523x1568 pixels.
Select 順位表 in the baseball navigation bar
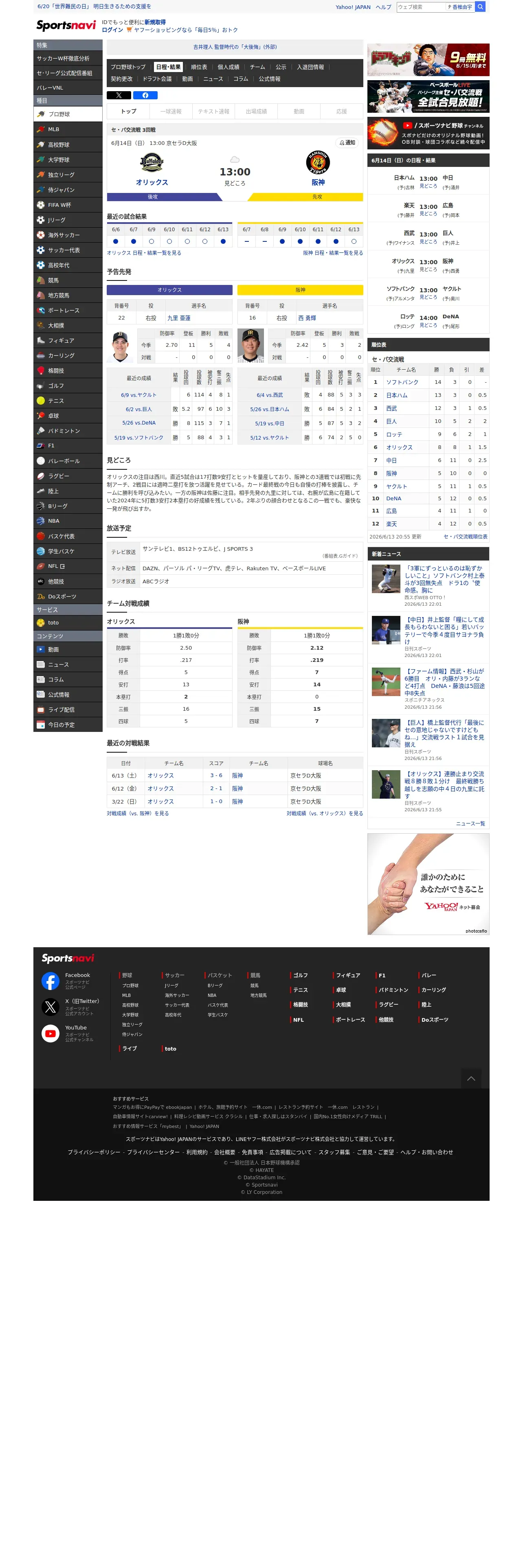click(x=198, y=67)
